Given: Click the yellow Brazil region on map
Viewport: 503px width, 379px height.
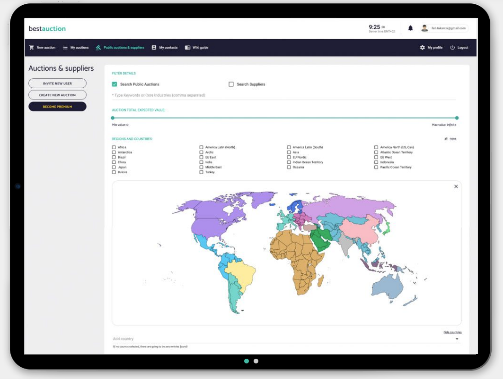Looking at the screenshot, I should coord(243,273).
